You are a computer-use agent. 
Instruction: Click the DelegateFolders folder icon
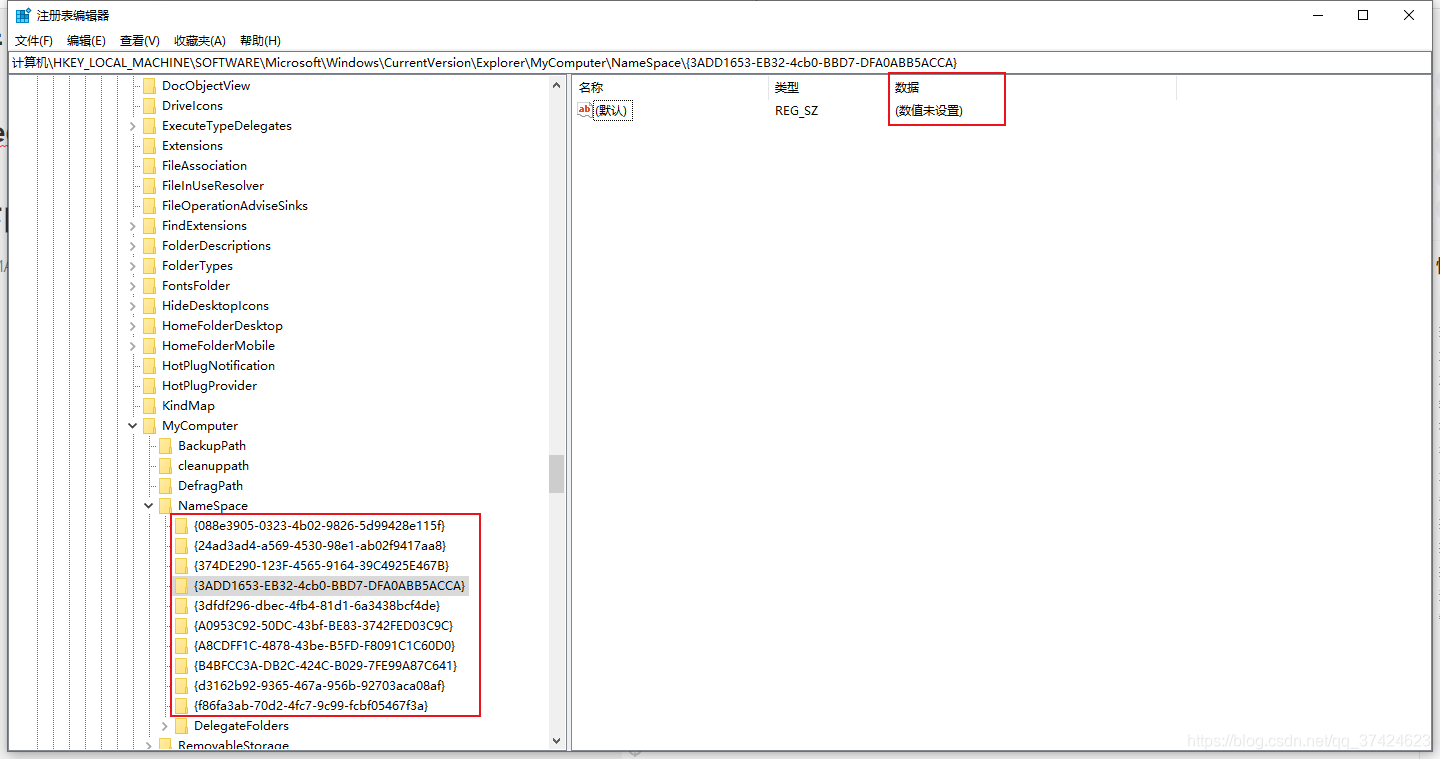click(182, 726)
